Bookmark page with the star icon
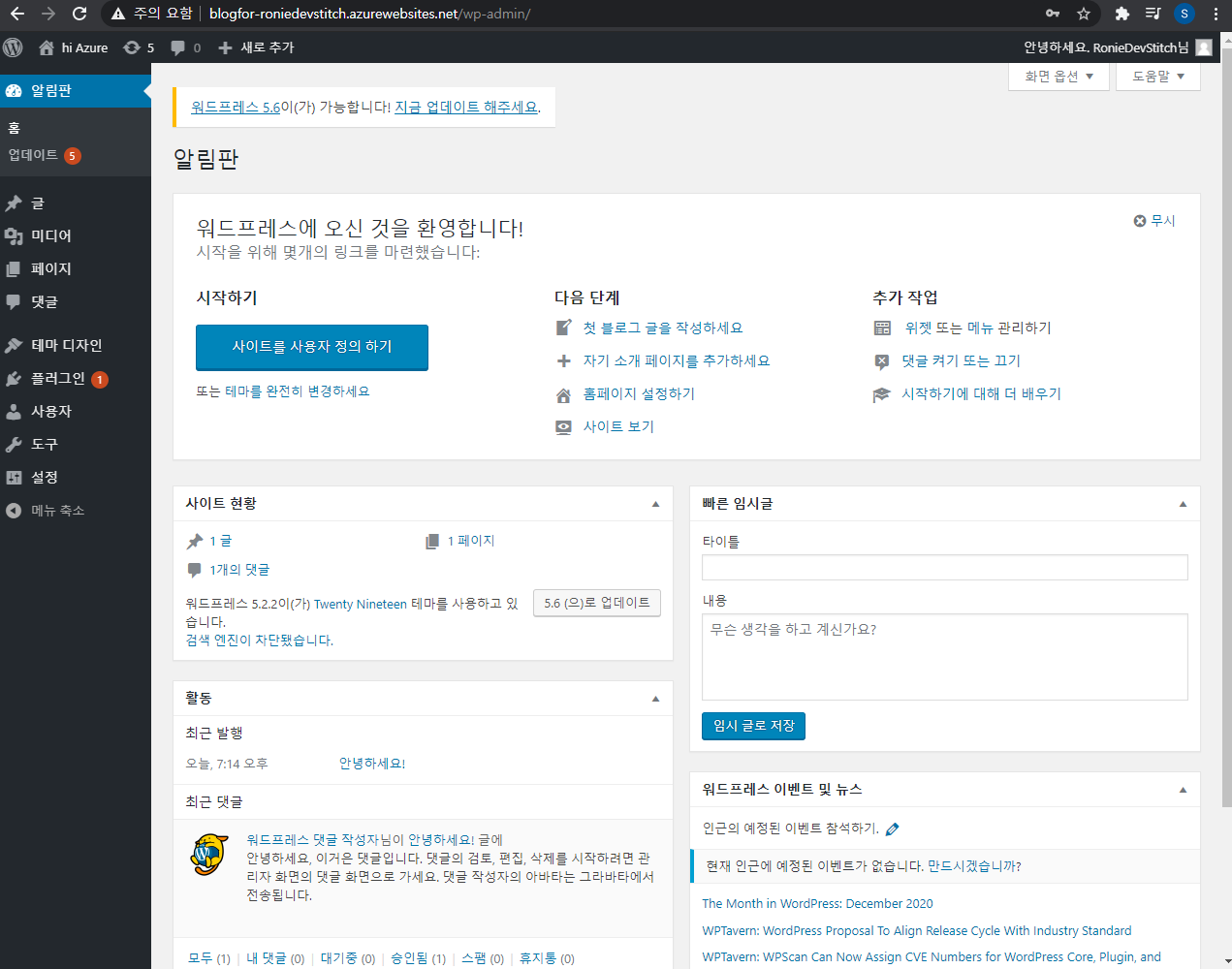 tap(1084, 14)
